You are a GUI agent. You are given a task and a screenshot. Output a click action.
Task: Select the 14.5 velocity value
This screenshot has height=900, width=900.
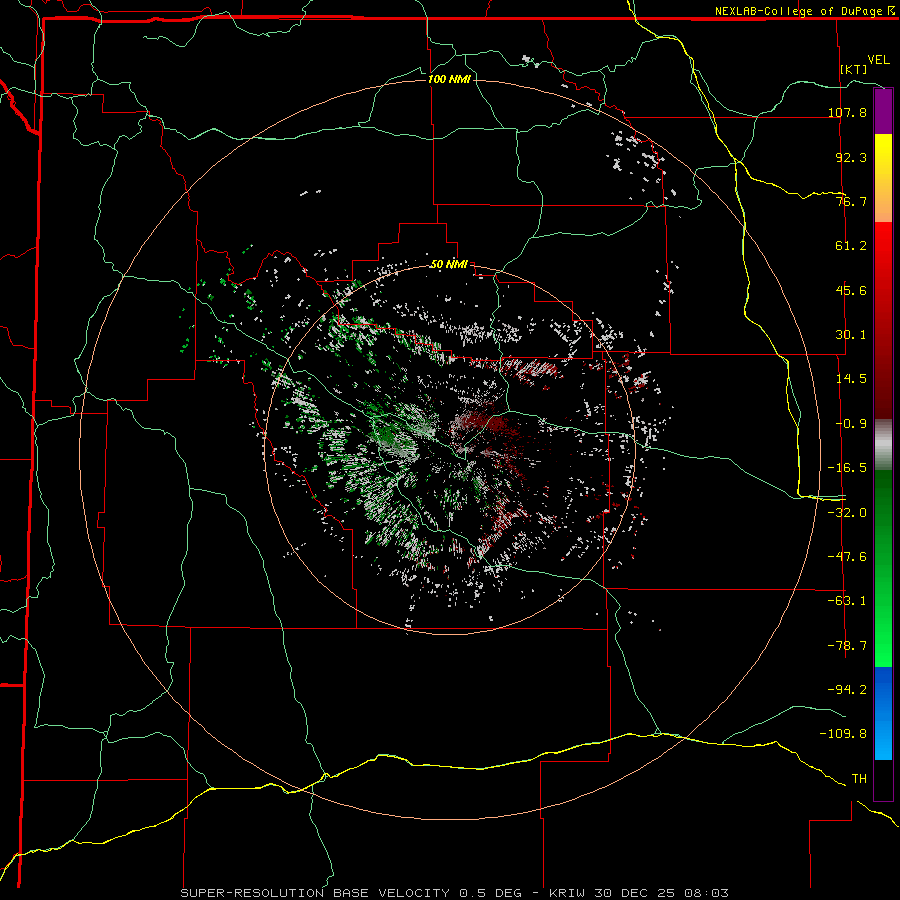[x=851, y=379]
